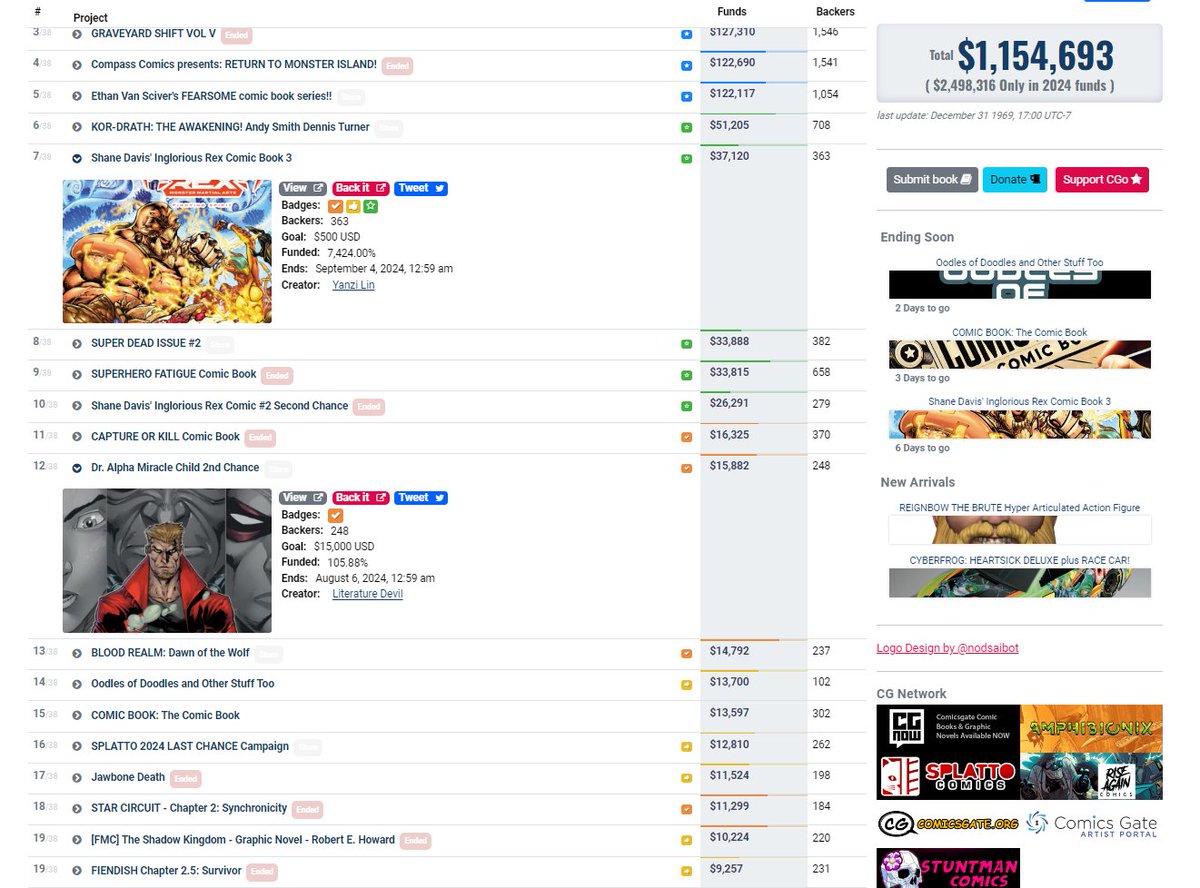Image resolution: width=1200 pixels, height=888 pixels.
Task: Open Ethan Van Sciver's FEARSOME comic title link
Action: point(211,96)
